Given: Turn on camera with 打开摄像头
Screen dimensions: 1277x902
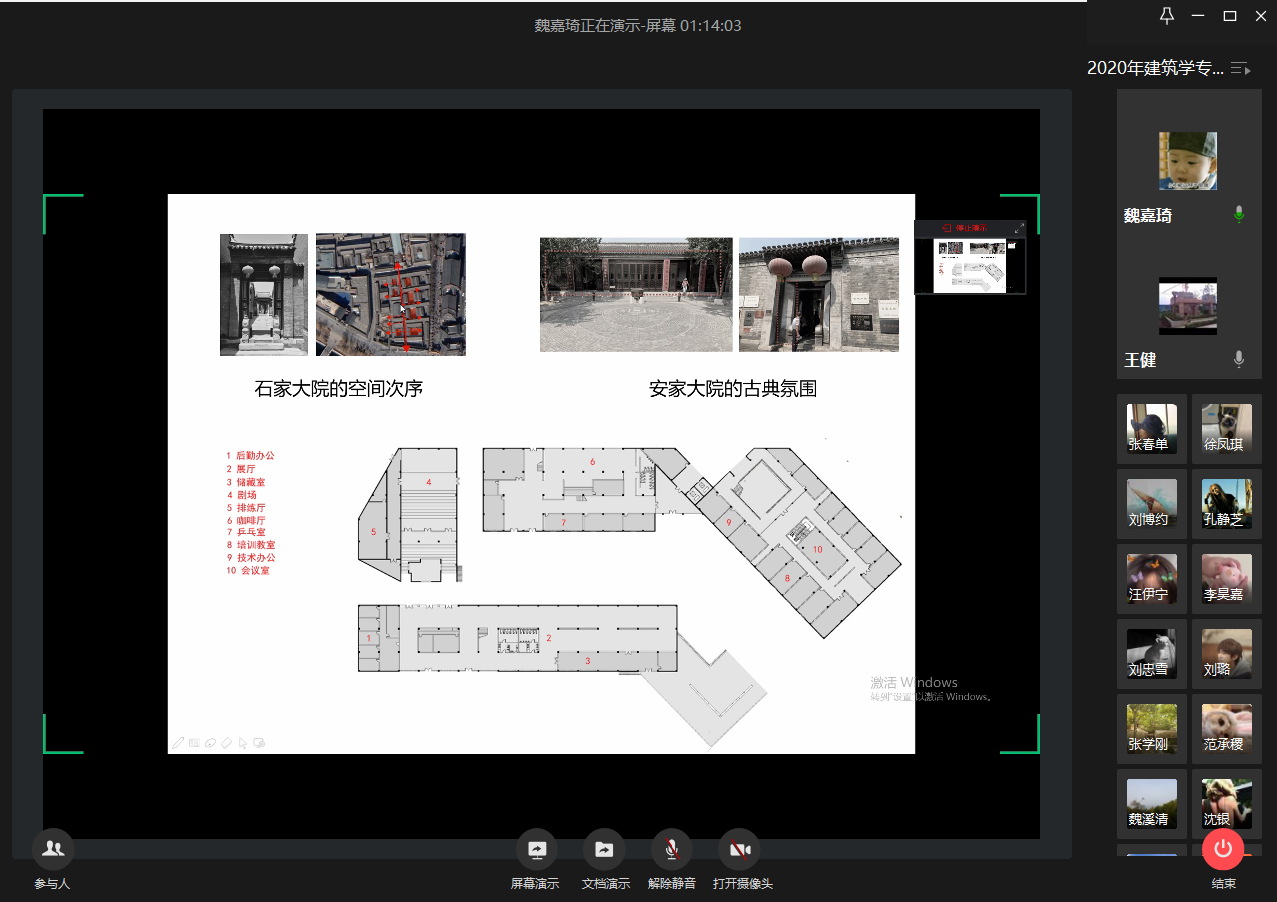Looking at the screenshot, I should pos(739,850).
